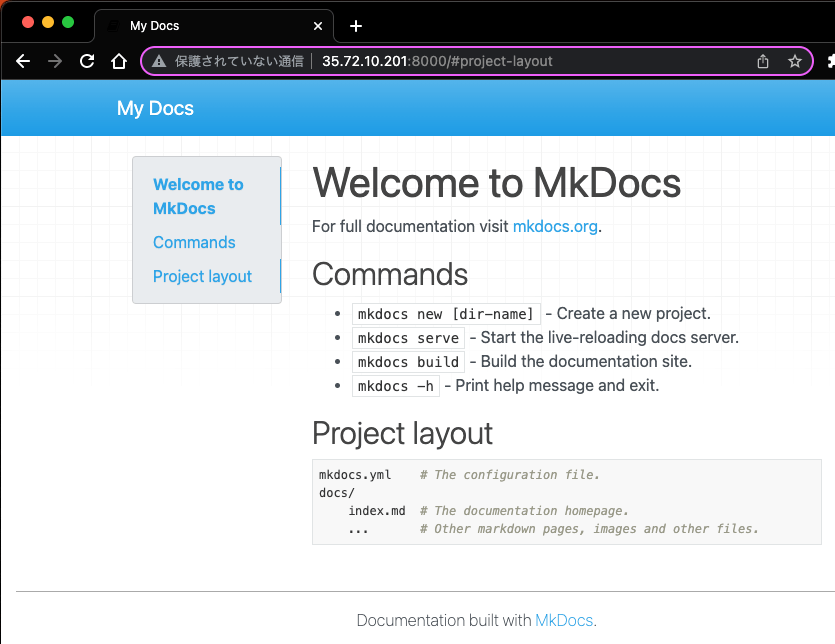Click the address bar URL
This screenshot has width=835, height=644.
437,61
